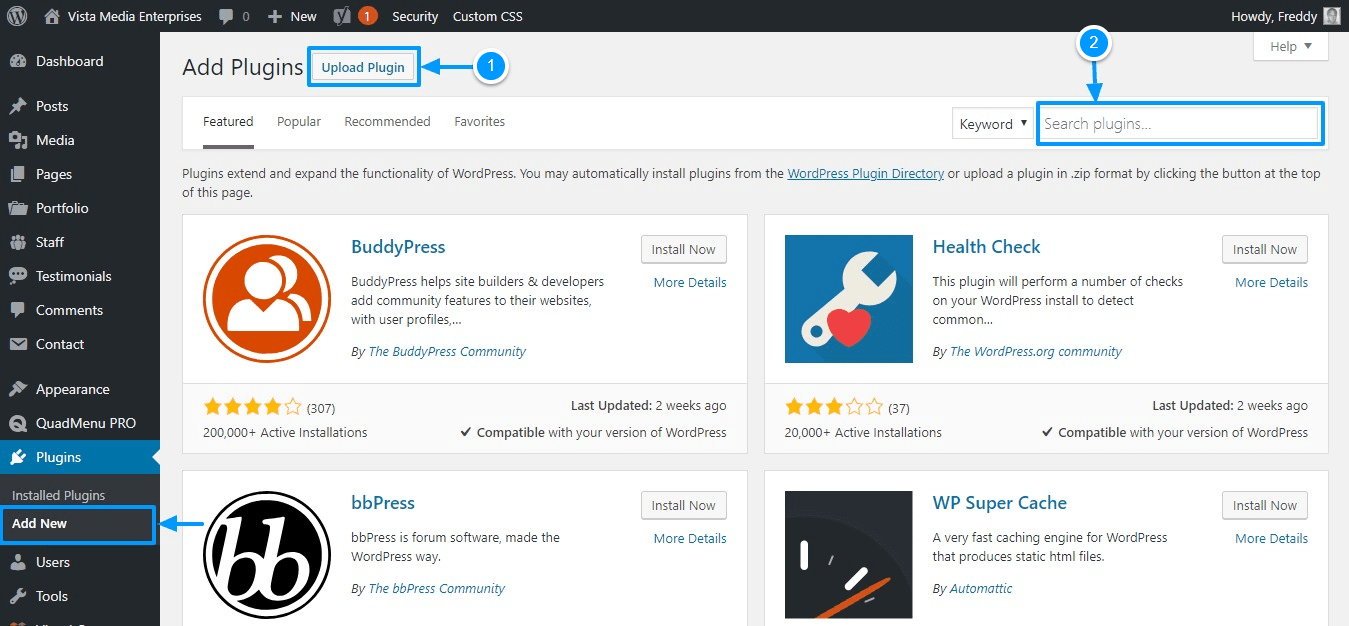View More Details for BuddyPress

click(x=690, y=283)
